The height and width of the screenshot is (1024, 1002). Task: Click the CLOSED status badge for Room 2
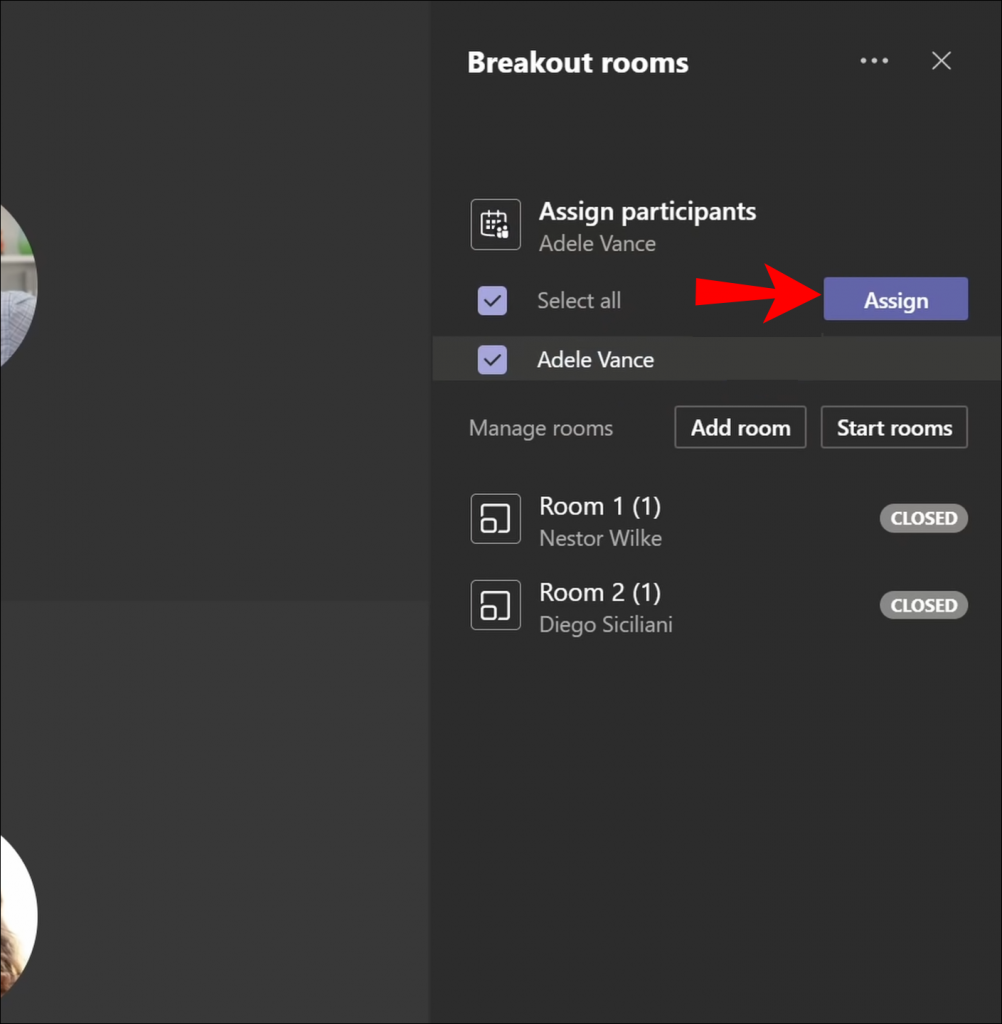923,605
